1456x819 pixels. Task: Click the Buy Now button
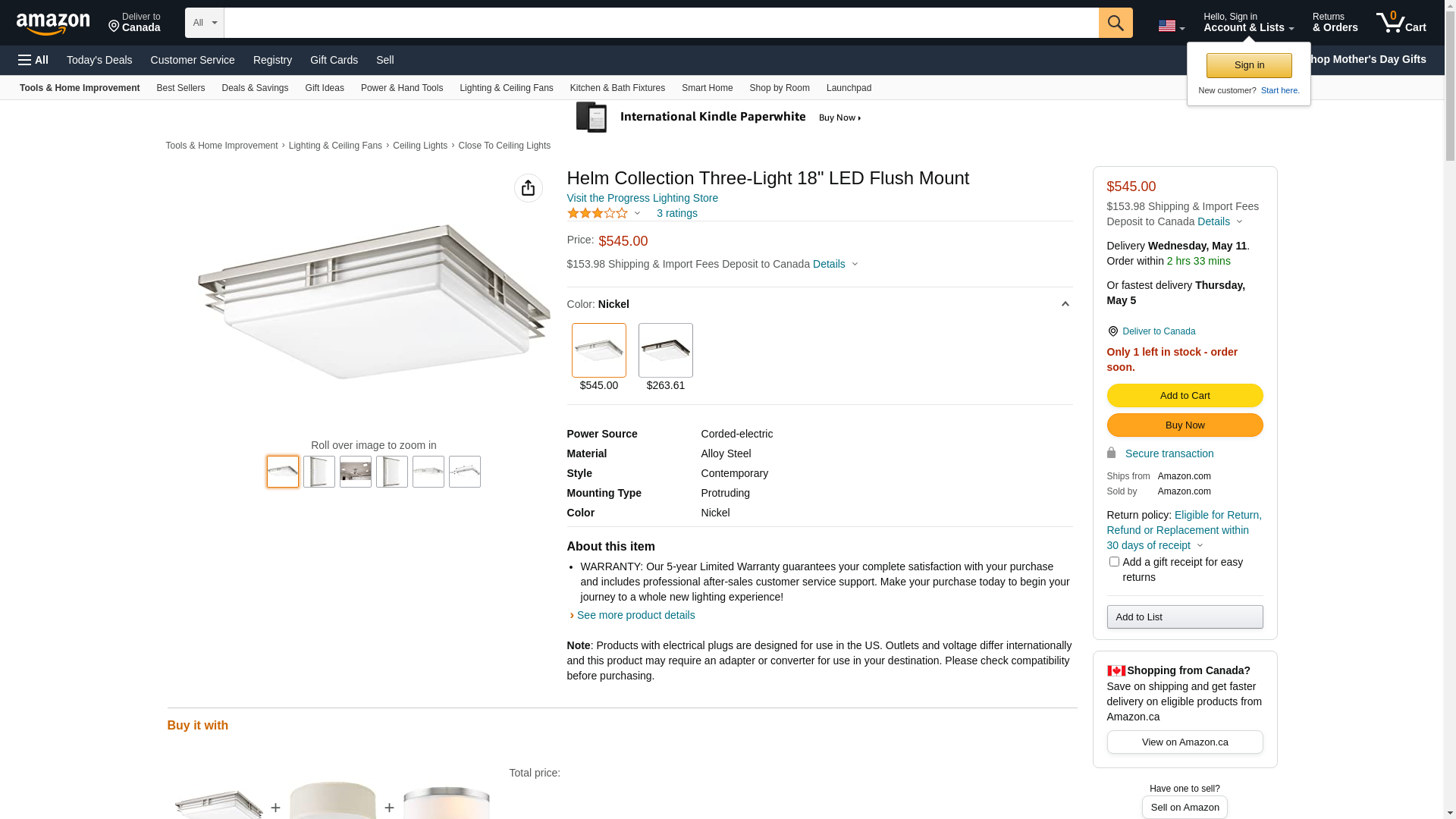pos(1185,425)
